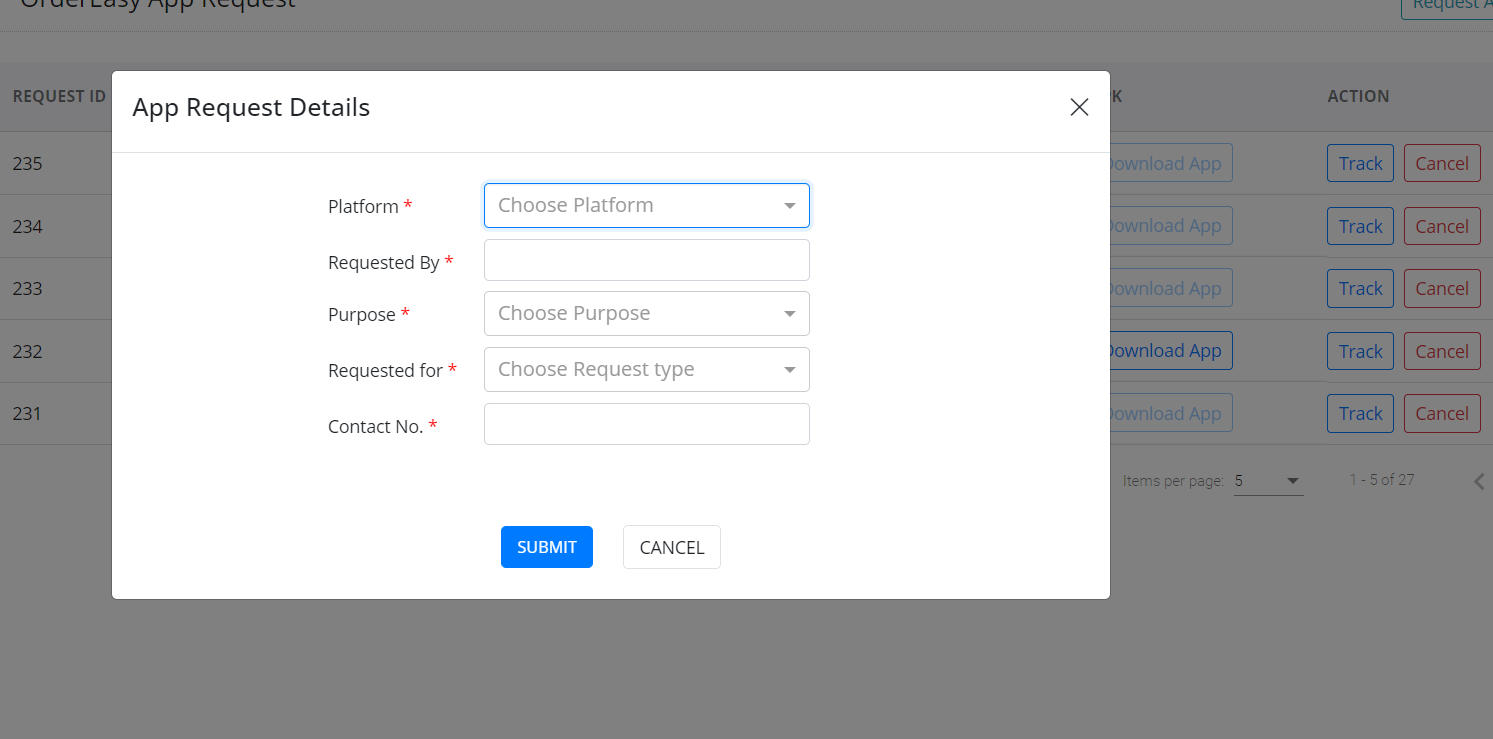The height and width of the screenshot is (739, 1493).
Task: Click the dropdown arrow in Platform field
Action: coord(790,206)
